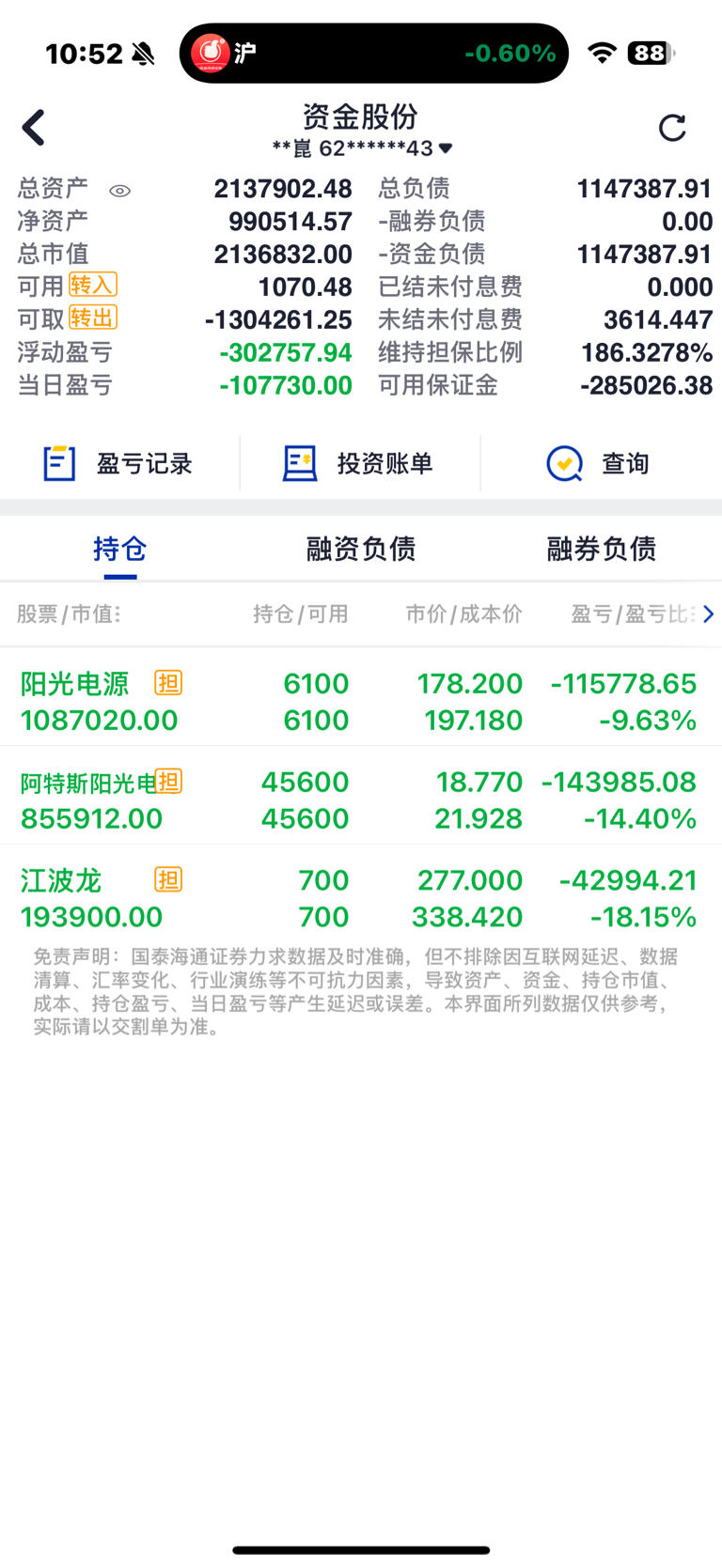Select floating P/L value -302757.94

coord(286,352)
